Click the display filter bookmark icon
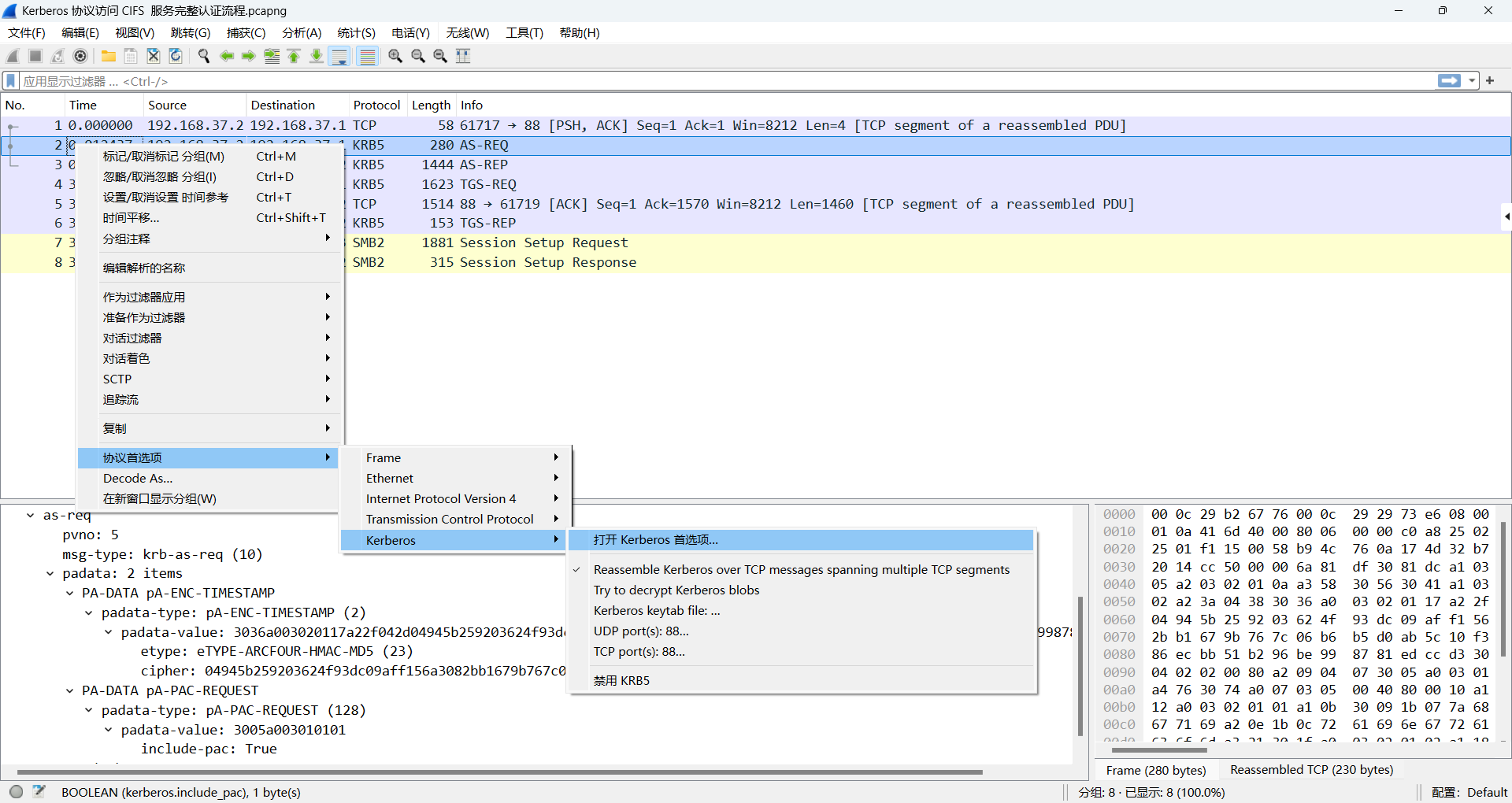This screenshot has height=803, width=1512. (x=11, y=81)
